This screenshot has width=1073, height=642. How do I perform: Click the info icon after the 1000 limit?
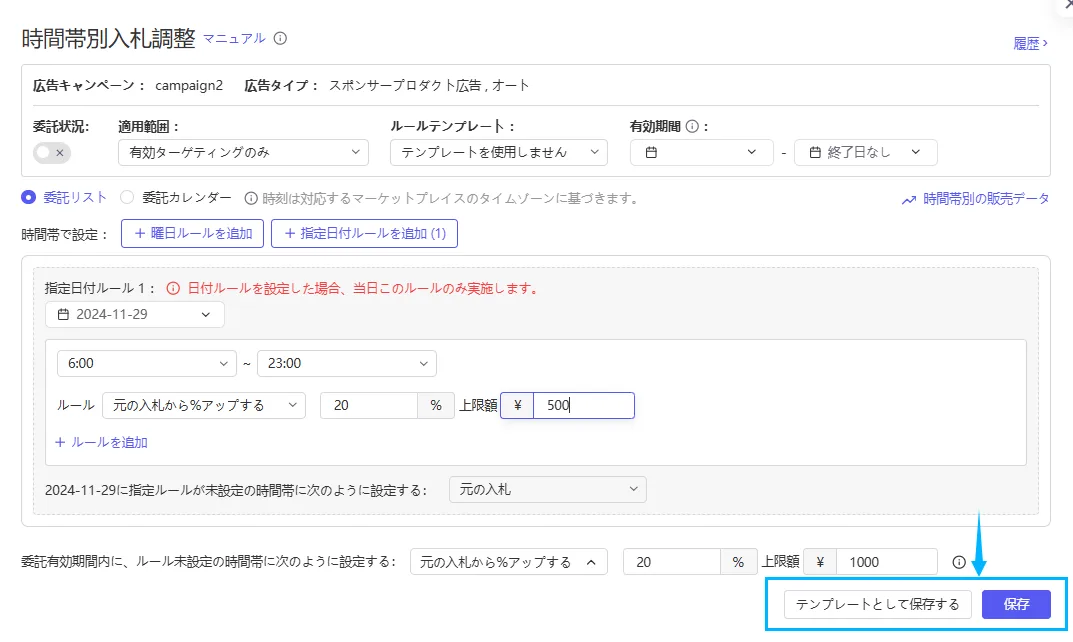point(959,562)
